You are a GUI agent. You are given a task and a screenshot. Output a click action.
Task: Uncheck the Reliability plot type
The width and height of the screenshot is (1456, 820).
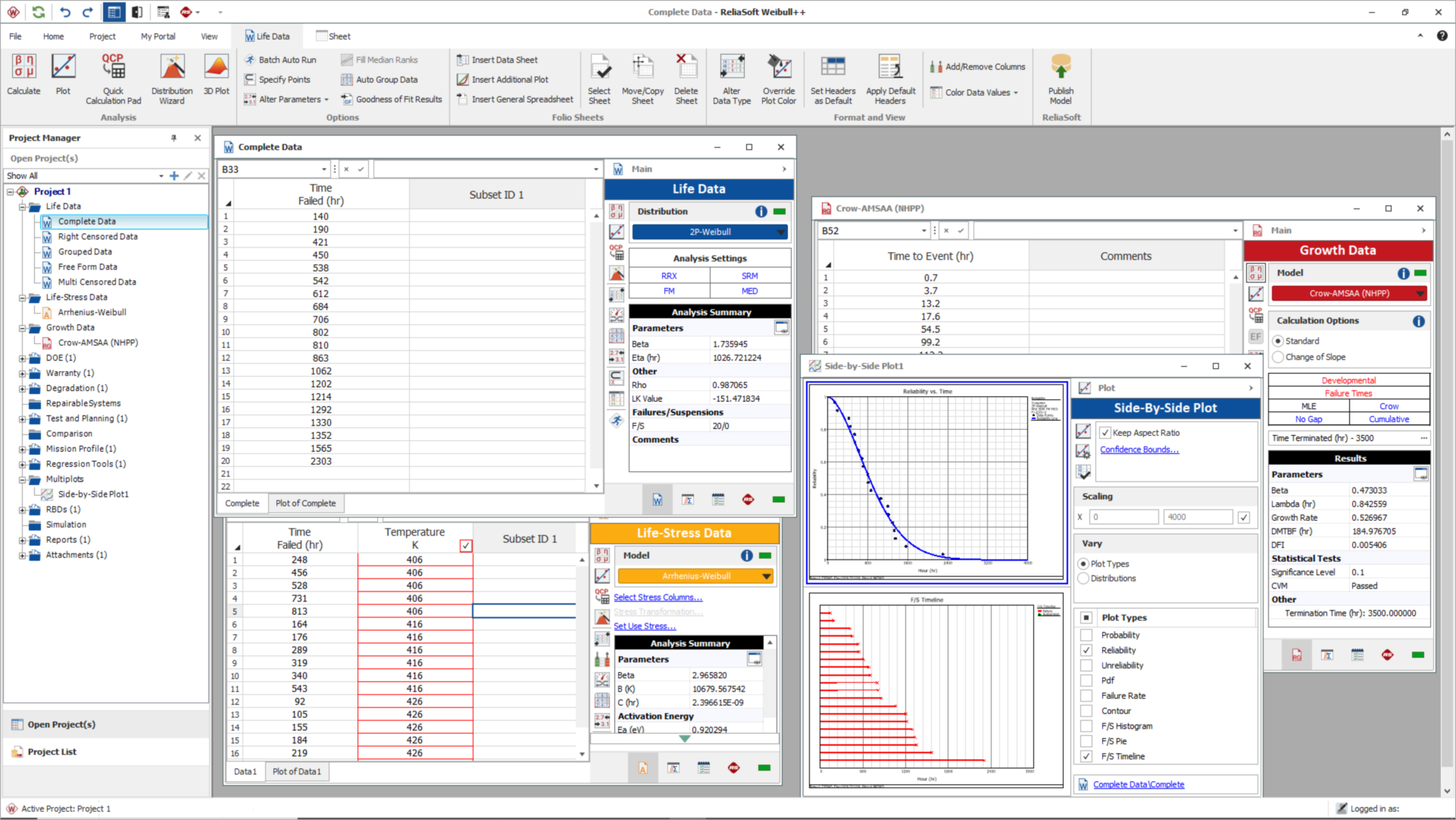(x=1086, y=651)
